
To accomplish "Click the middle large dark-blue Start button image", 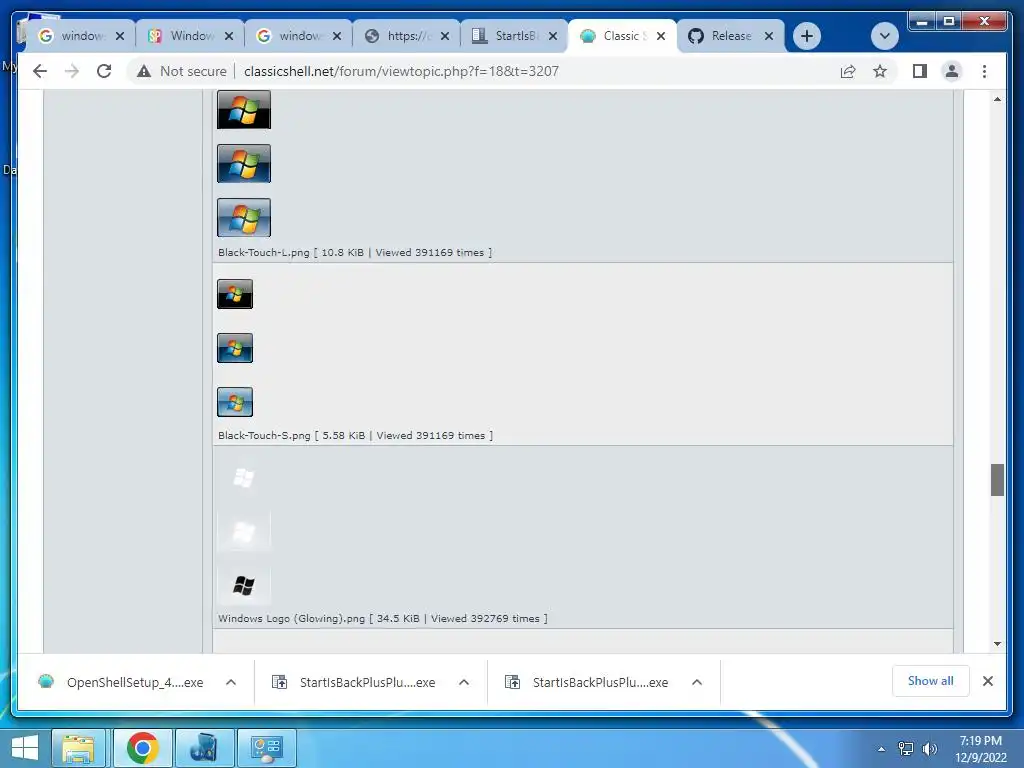I will [x=244, y=163].
